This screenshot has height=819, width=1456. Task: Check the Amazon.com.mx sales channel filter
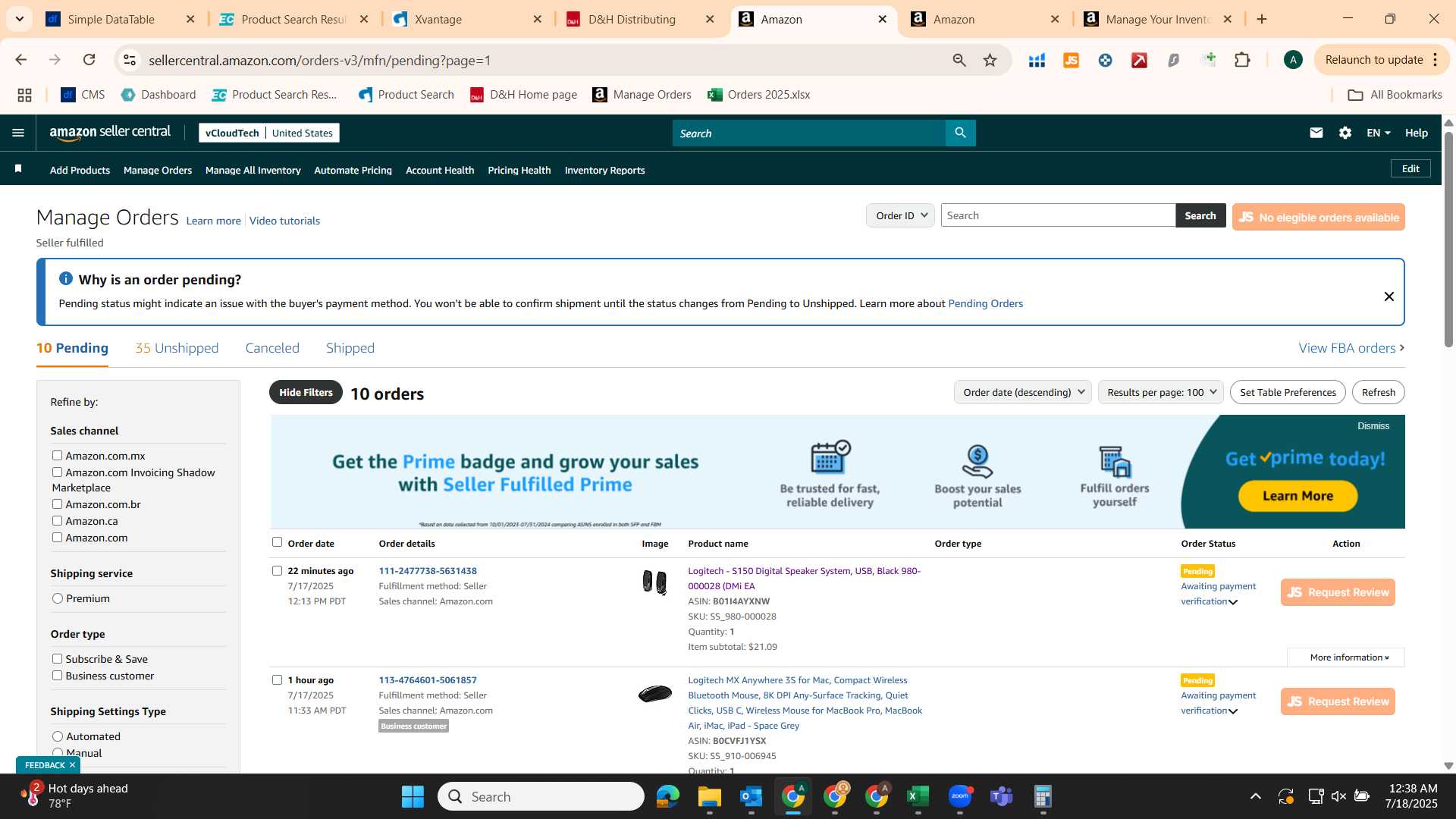[x=57, y=455]
